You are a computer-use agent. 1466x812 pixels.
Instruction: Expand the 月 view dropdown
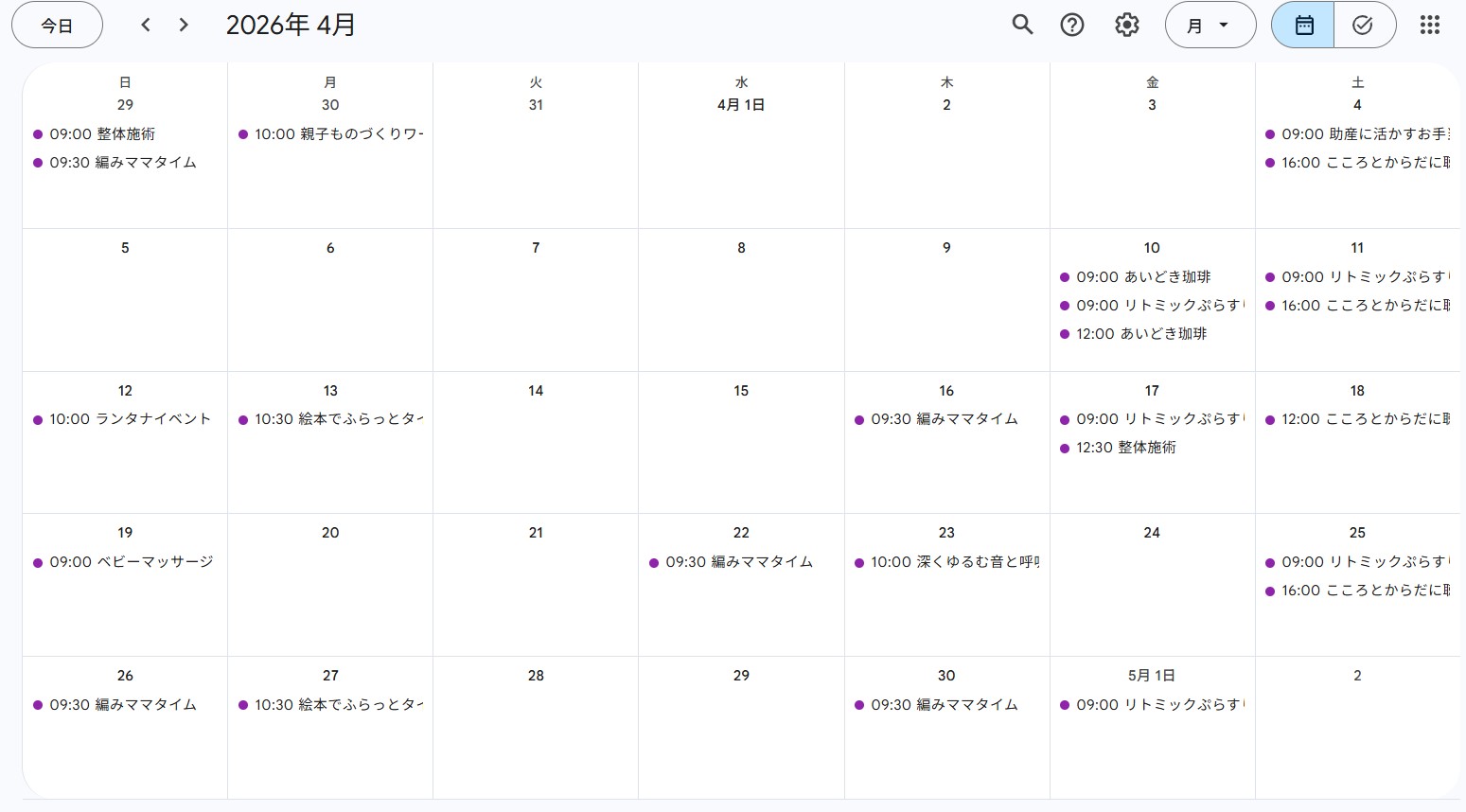coord(1210,25)
